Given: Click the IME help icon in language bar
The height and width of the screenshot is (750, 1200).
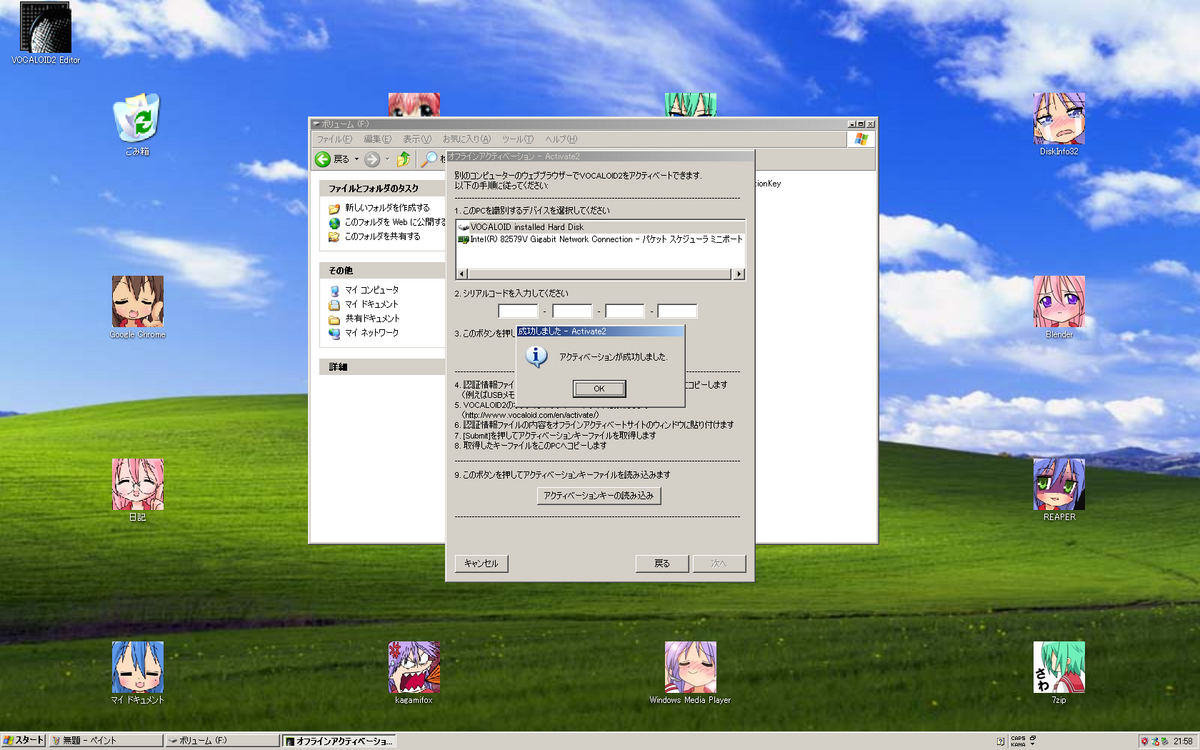Looking at the screenshot, I should 1000,740.
